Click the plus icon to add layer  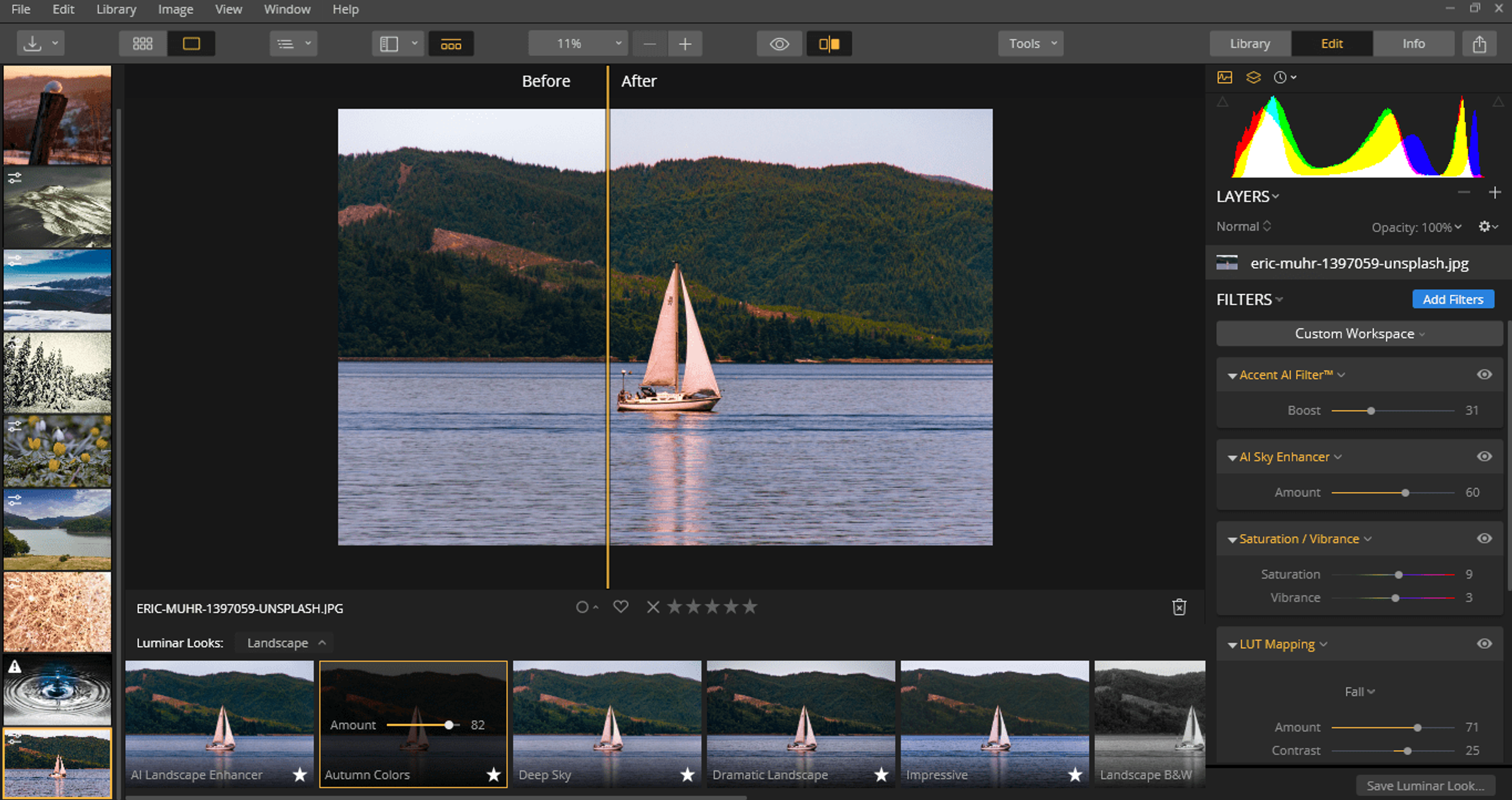point(1495,193)
